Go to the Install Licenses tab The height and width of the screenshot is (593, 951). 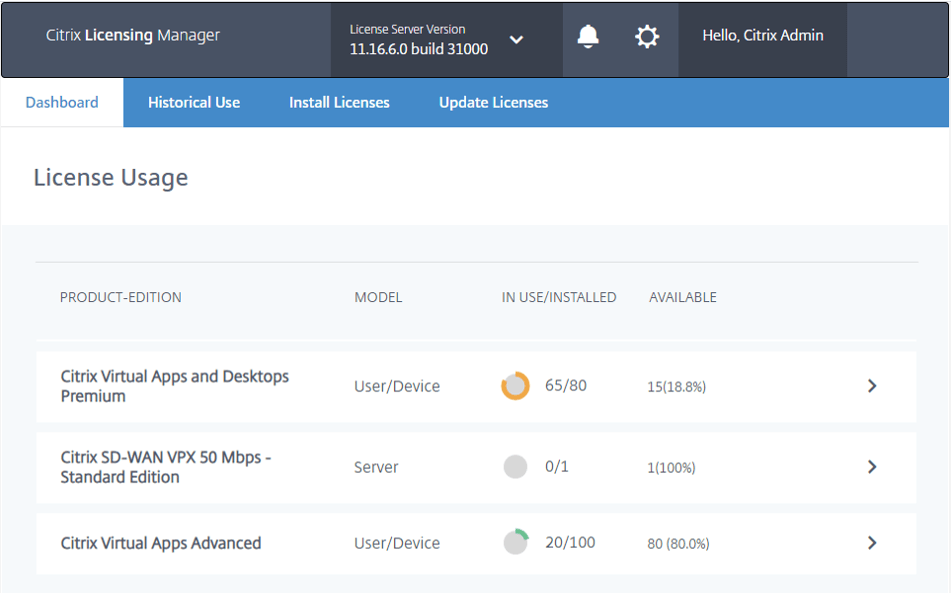click(x=339, y=102)
